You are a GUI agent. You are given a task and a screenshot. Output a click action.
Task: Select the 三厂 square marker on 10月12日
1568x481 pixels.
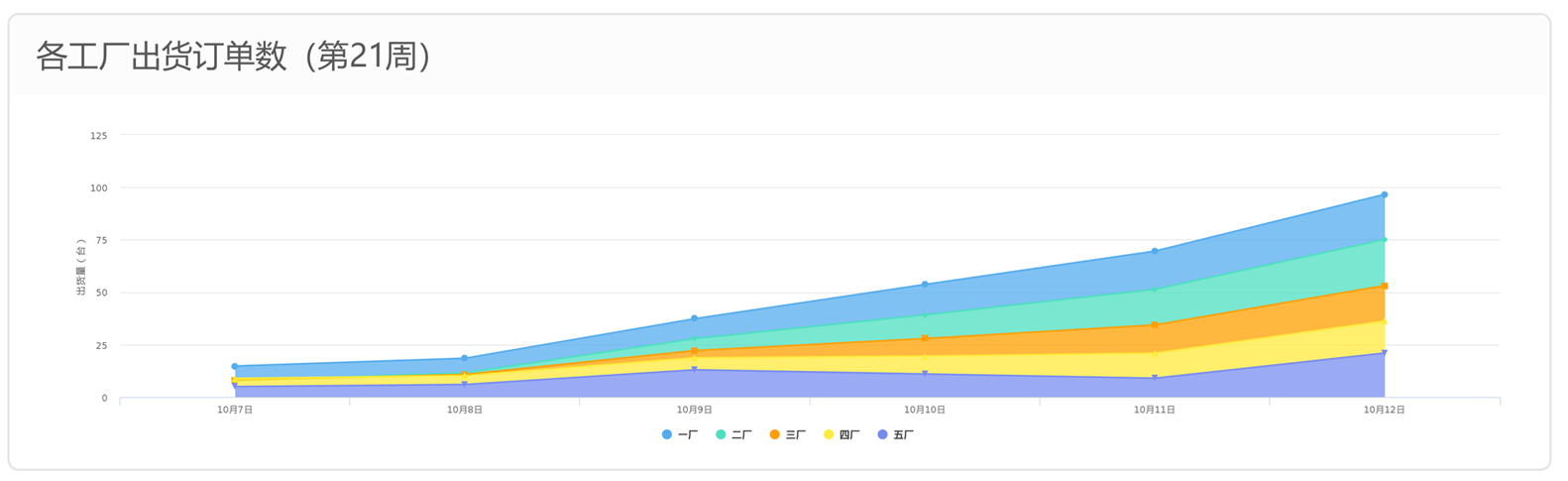click(x=1385, y=286)
